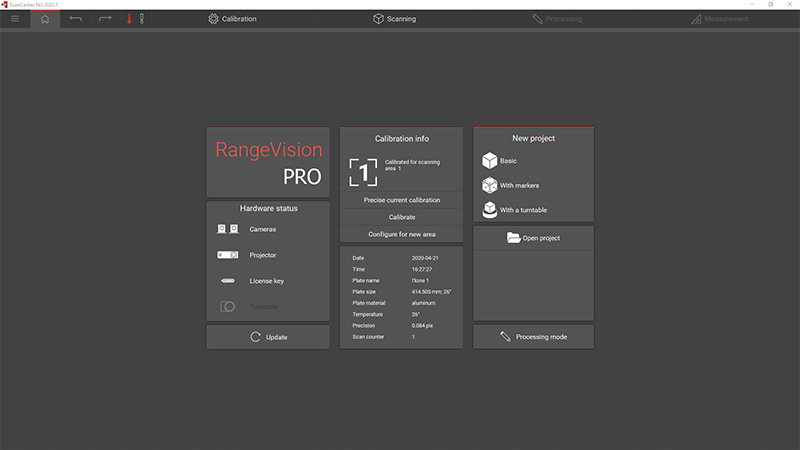The height and width of the screenshot is (450, 800).
Task: Switch to the Calibration tab
Action: click(x=232, y=19)
